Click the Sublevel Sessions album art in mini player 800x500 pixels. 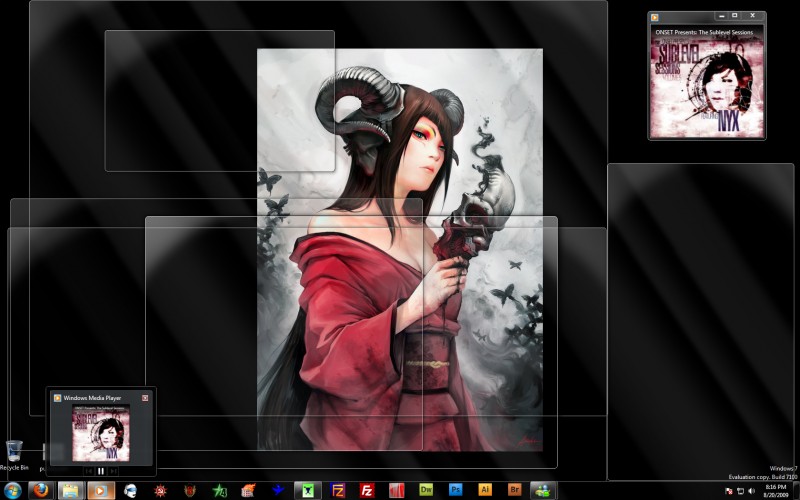tap(707, 82)
